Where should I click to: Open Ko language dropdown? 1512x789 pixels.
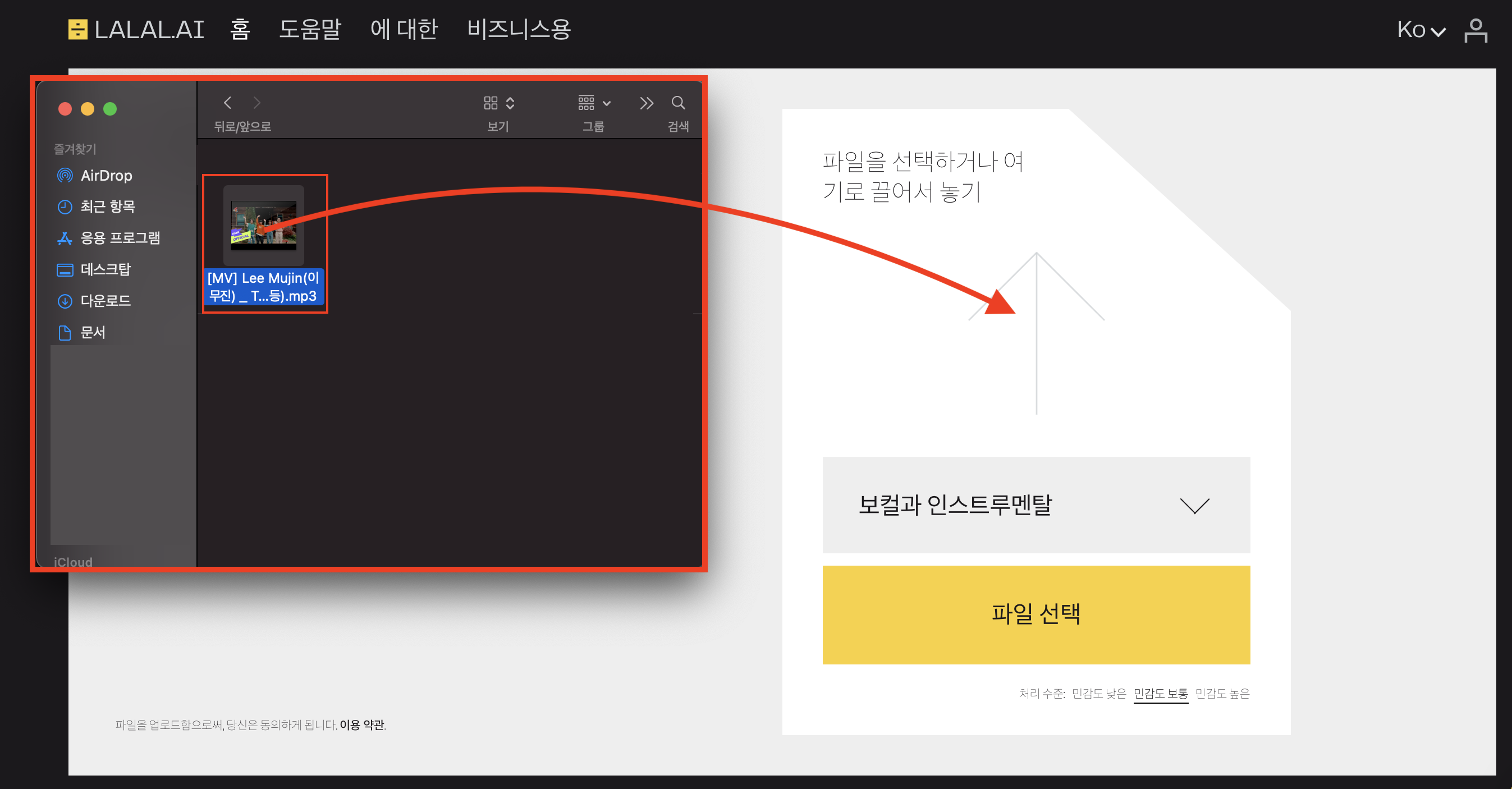click(x=1420, y=30)
